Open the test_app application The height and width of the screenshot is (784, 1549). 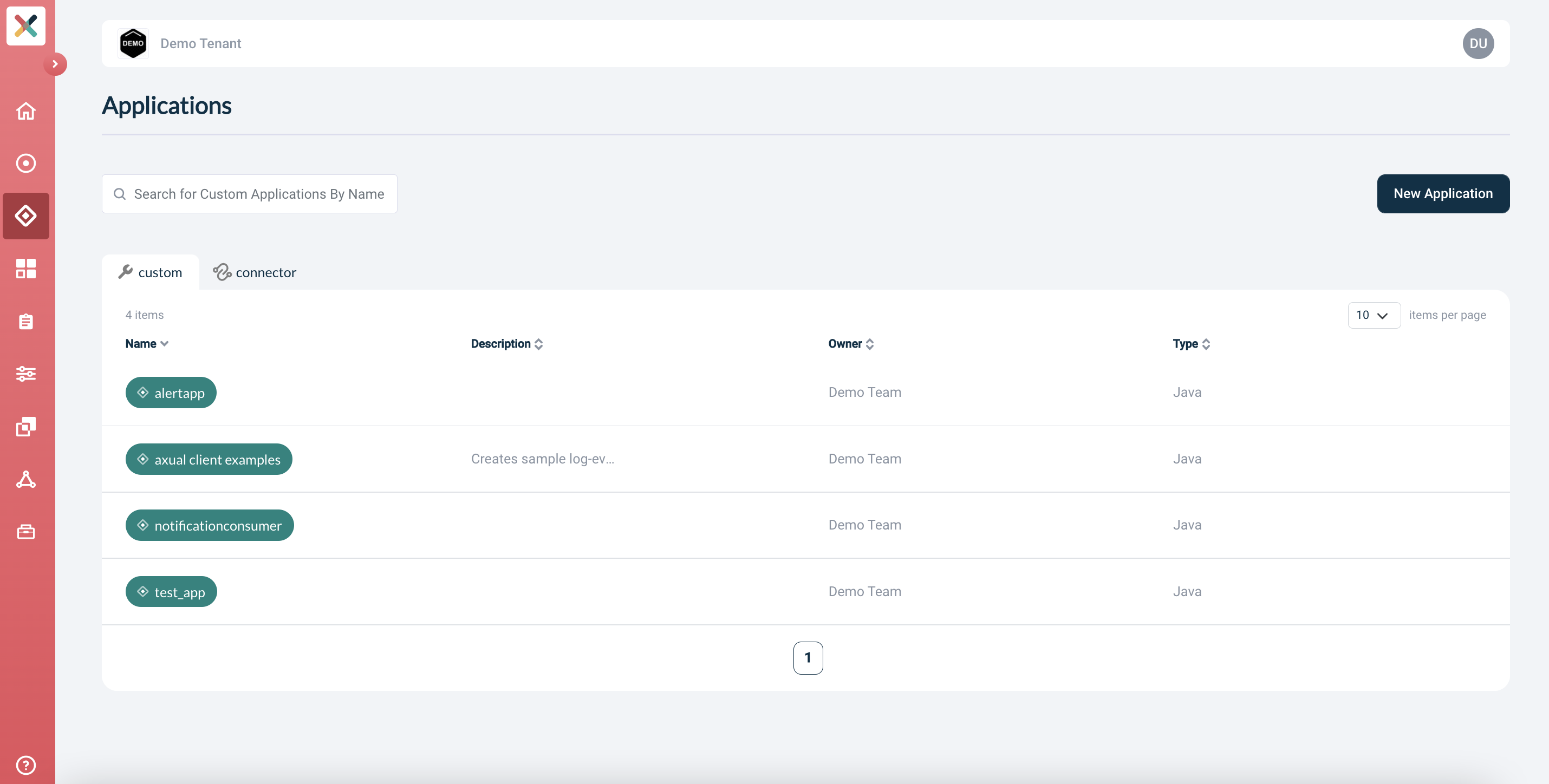171,592
